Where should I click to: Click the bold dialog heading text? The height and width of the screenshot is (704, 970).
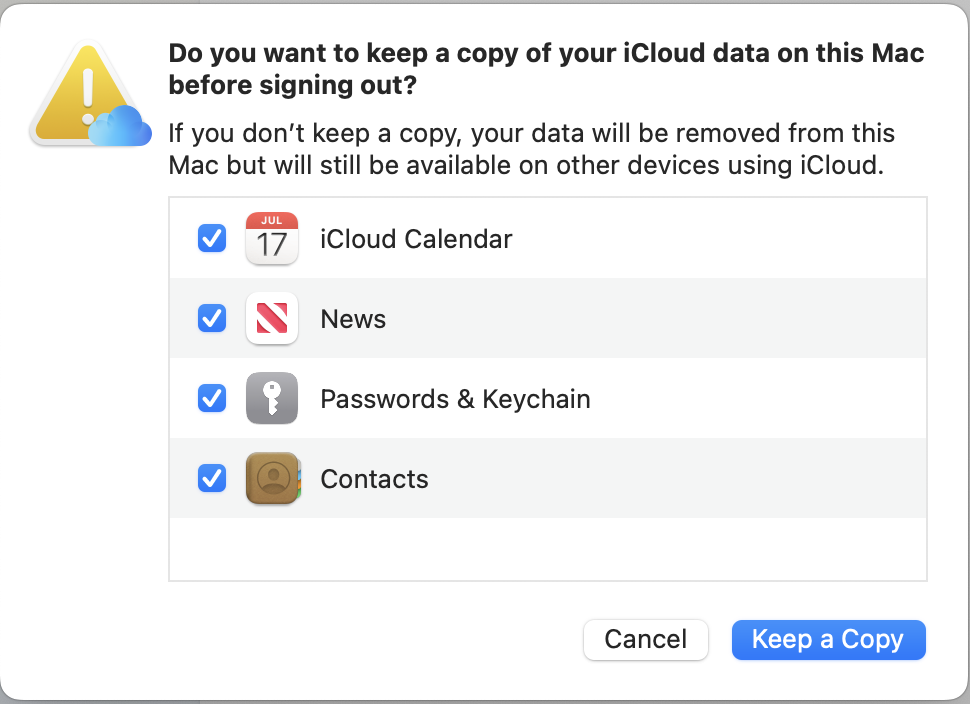coord(546,70)
